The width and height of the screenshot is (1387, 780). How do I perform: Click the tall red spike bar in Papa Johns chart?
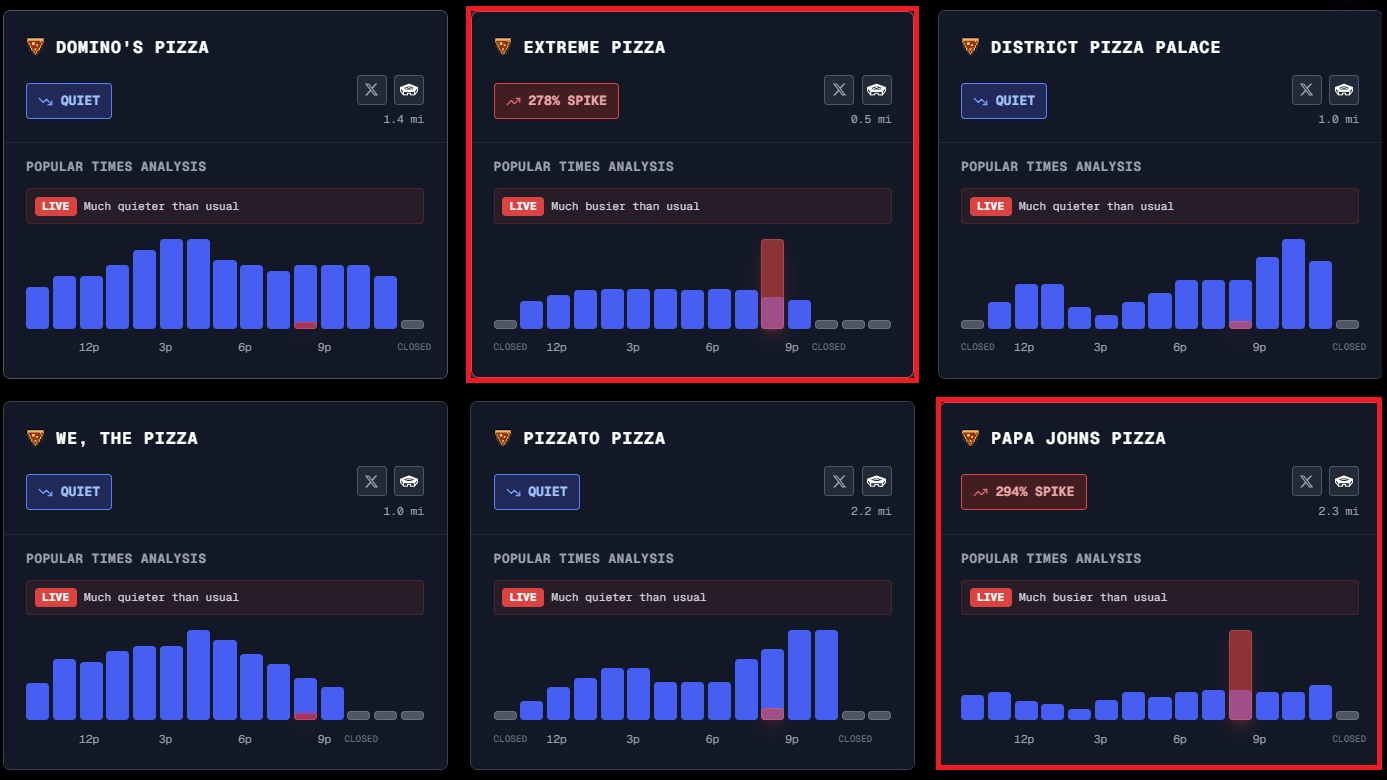tap(1240, 674)
